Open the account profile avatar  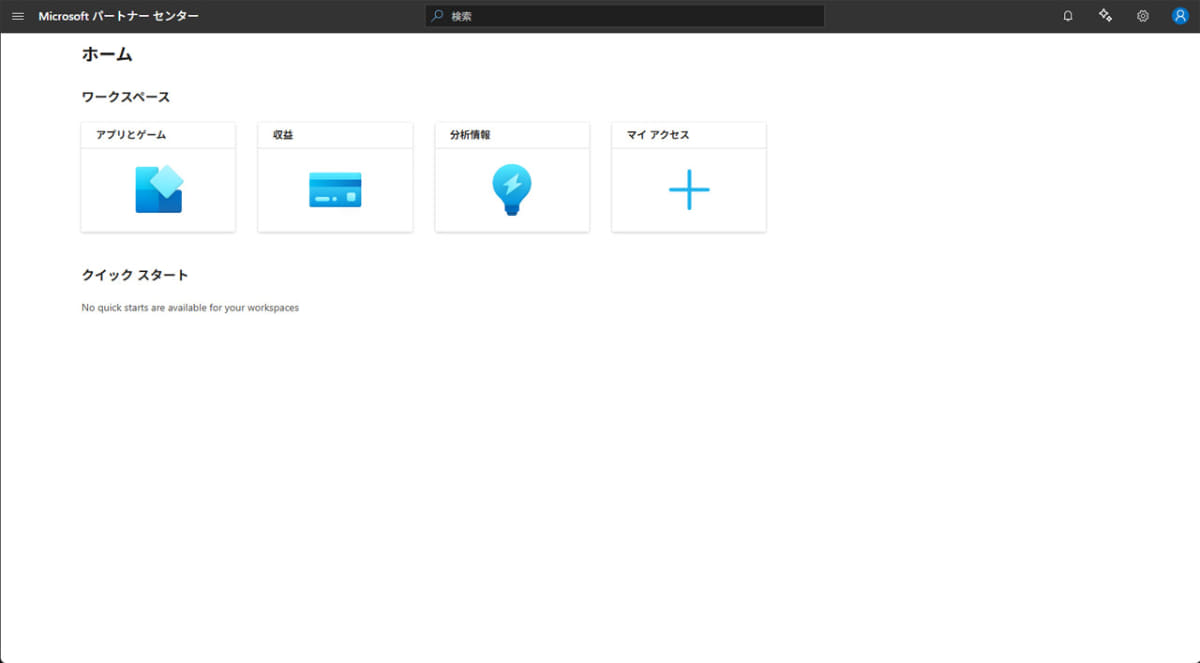click(x=1180, y=16)
